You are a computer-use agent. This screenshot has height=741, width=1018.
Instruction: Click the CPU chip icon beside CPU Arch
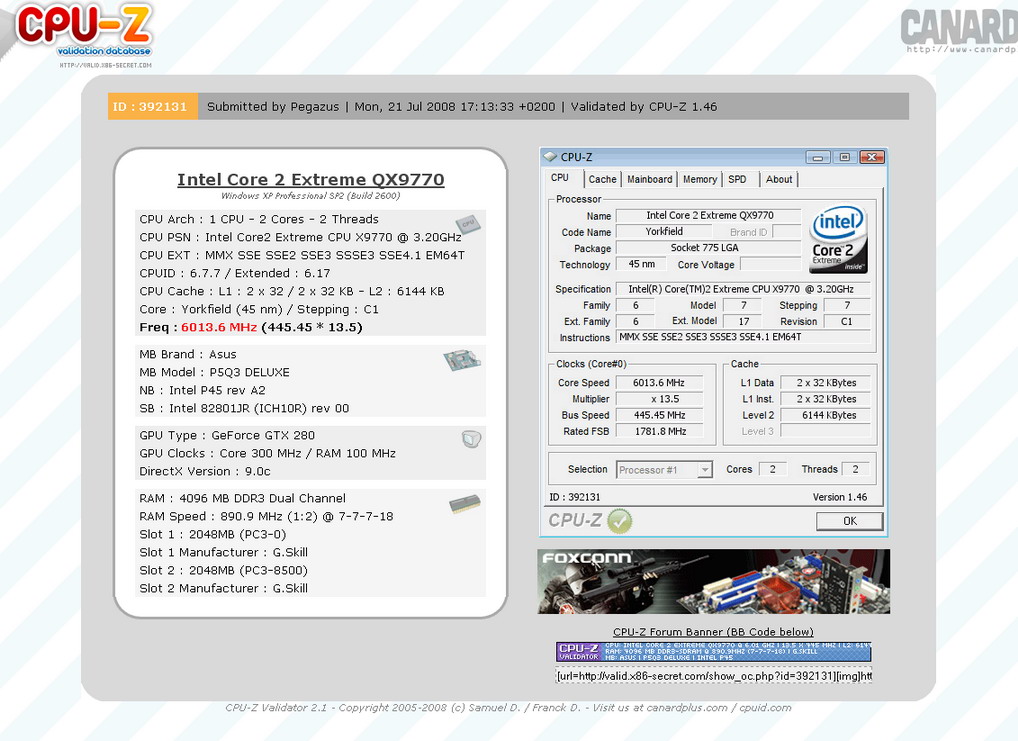click(468, 224)
